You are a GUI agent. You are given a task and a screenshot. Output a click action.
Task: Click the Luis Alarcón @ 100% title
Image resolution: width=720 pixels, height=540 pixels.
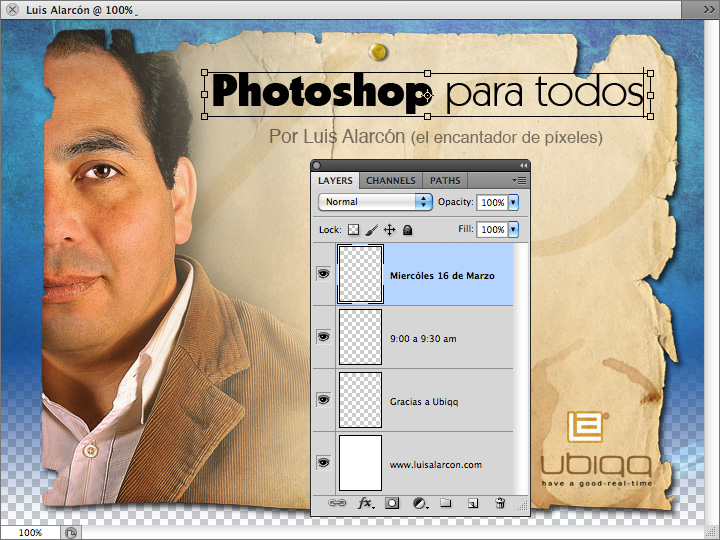pyautogui.click(x=79, y=10)
